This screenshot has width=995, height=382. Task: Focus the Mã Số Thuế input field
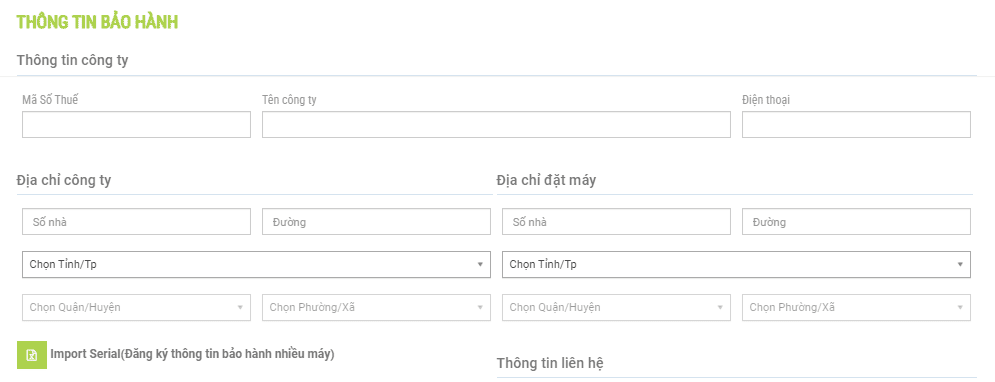pos(136,124)
